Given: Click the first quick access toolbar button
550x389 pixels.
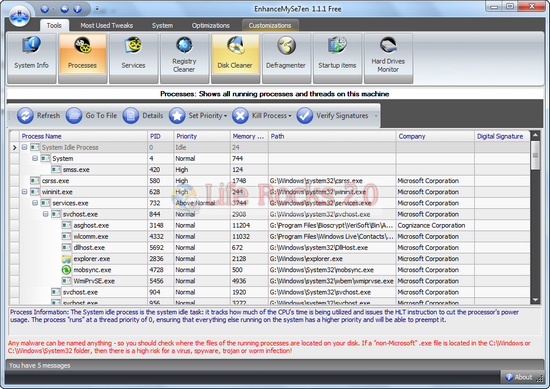Looking at the screenshot, I should [x=45, y=9].
